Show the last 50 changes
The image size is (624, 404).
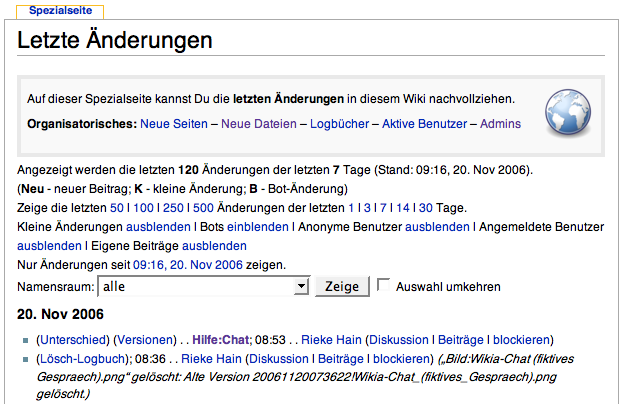(117, 208)
